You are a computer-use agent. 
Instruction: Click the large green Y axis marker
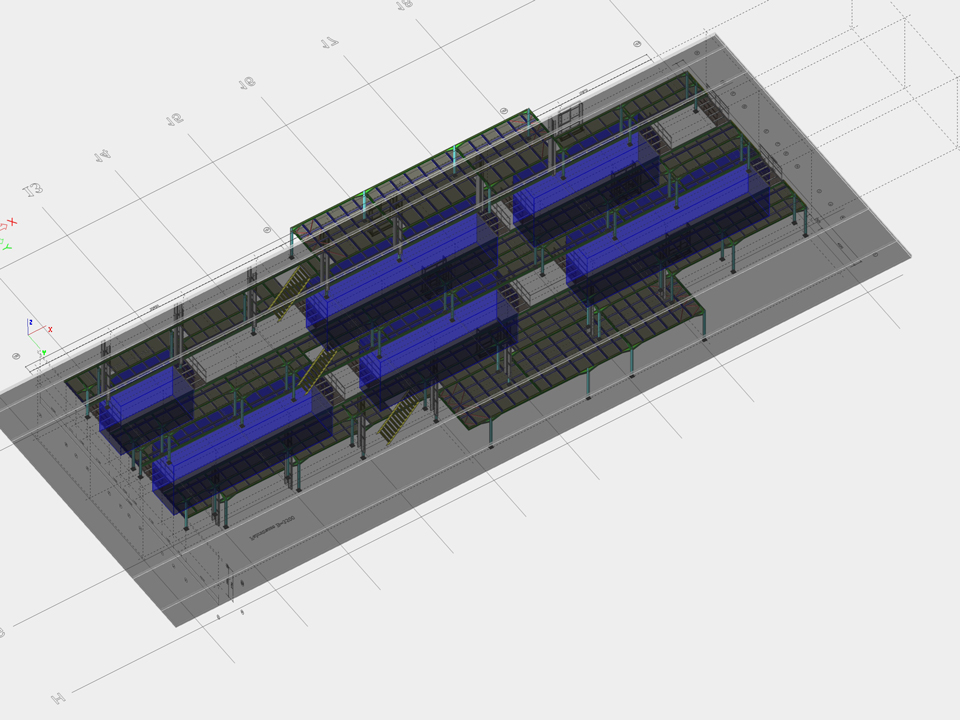[x=5, y=244]
